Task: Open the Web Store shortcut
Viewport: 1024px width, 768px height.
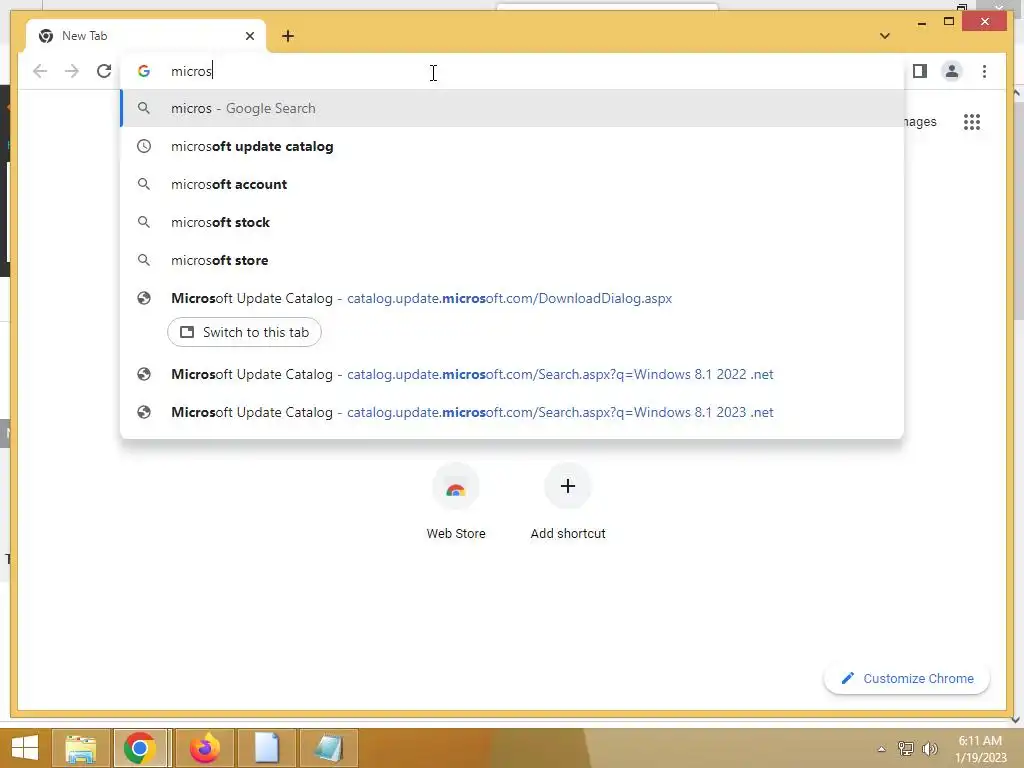Action: tap(456, 502)
